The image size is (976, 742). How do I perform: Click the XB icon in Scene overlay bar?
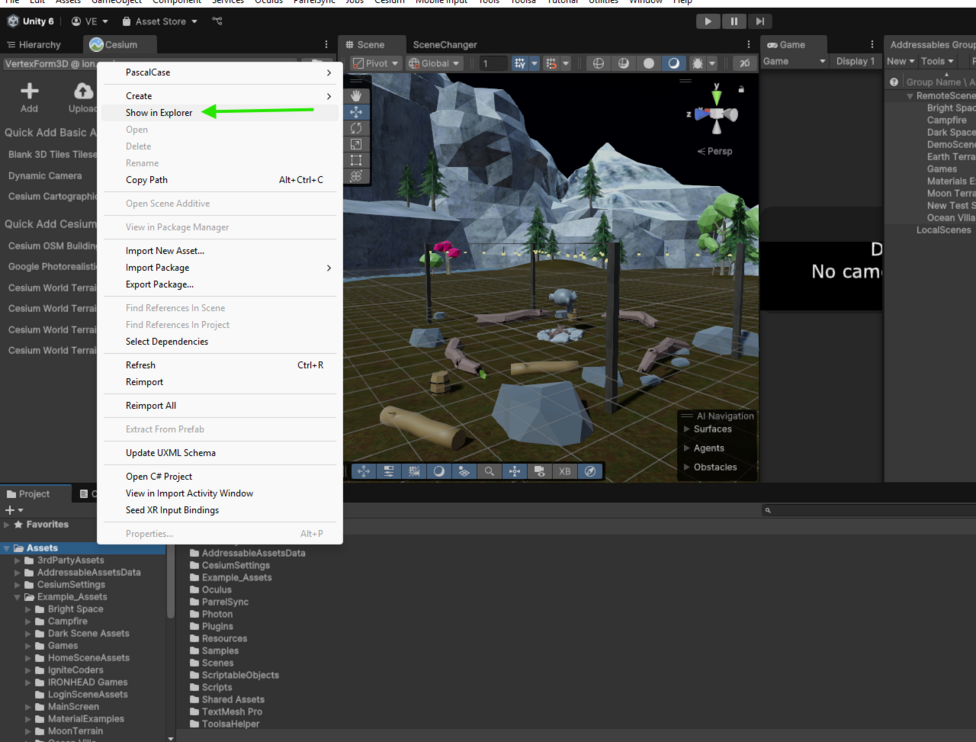pyautogui.click(x=565, y=471)
